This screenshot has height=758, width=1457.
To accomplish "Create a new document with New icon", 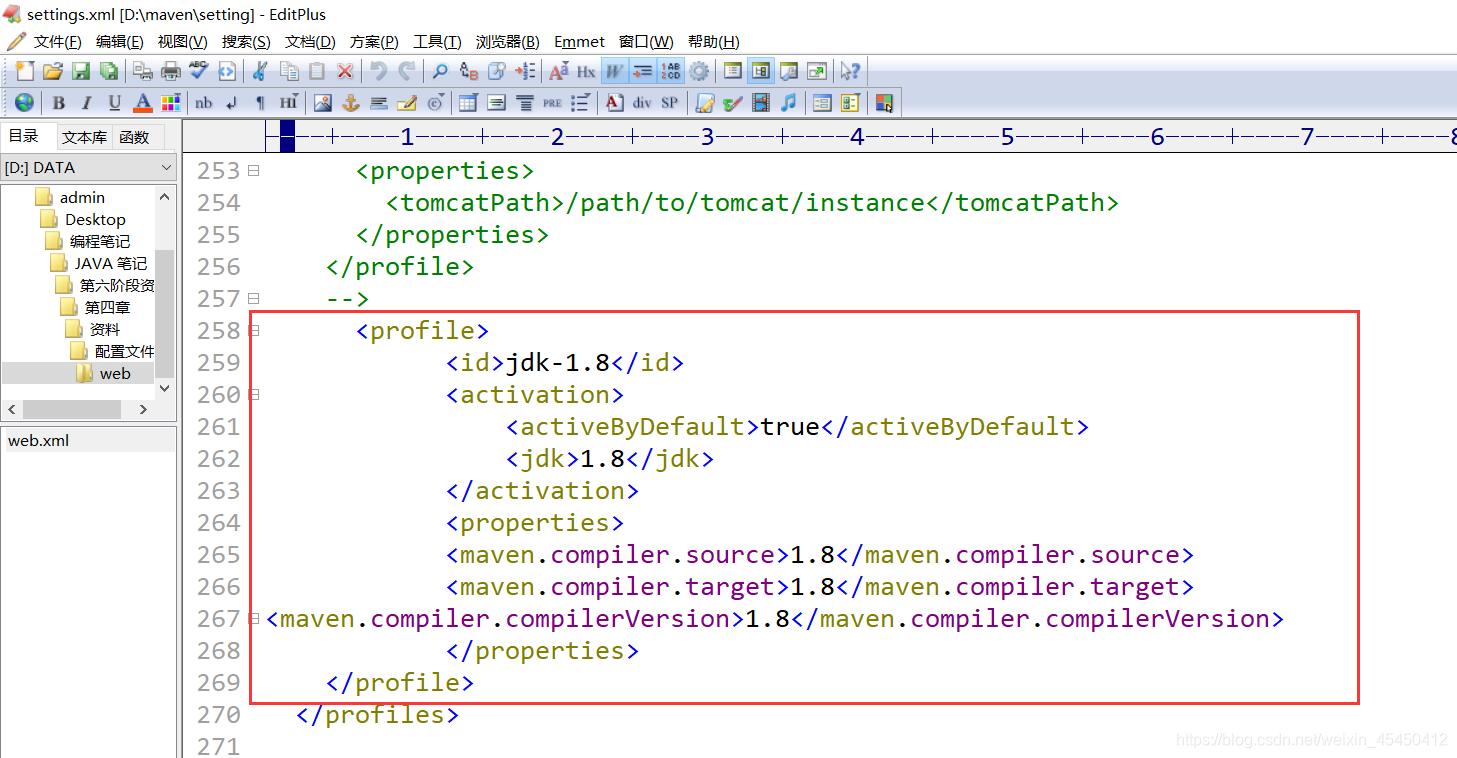I will [25, 71].
